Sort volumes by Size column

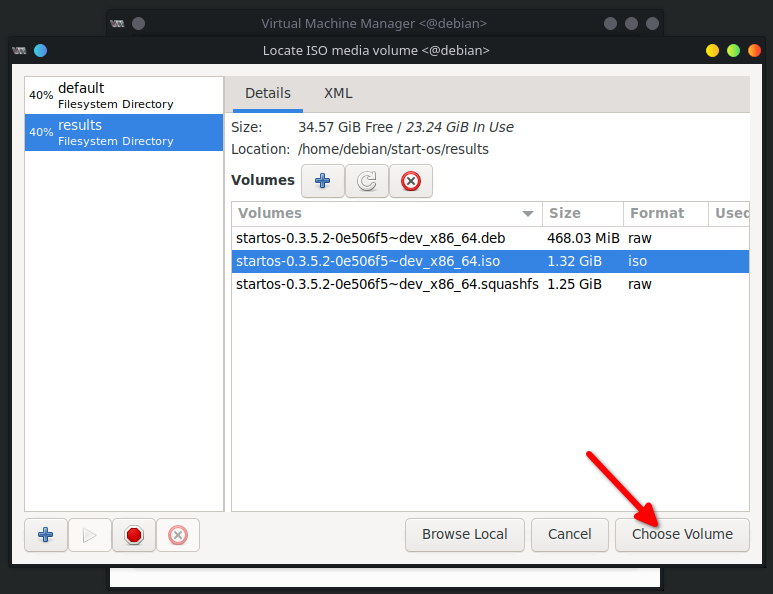pos(581,213)
